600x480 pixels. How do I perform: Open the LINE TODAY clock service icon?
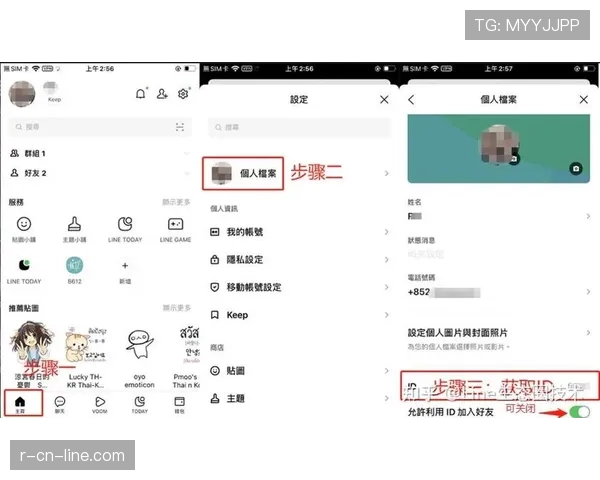125,224
